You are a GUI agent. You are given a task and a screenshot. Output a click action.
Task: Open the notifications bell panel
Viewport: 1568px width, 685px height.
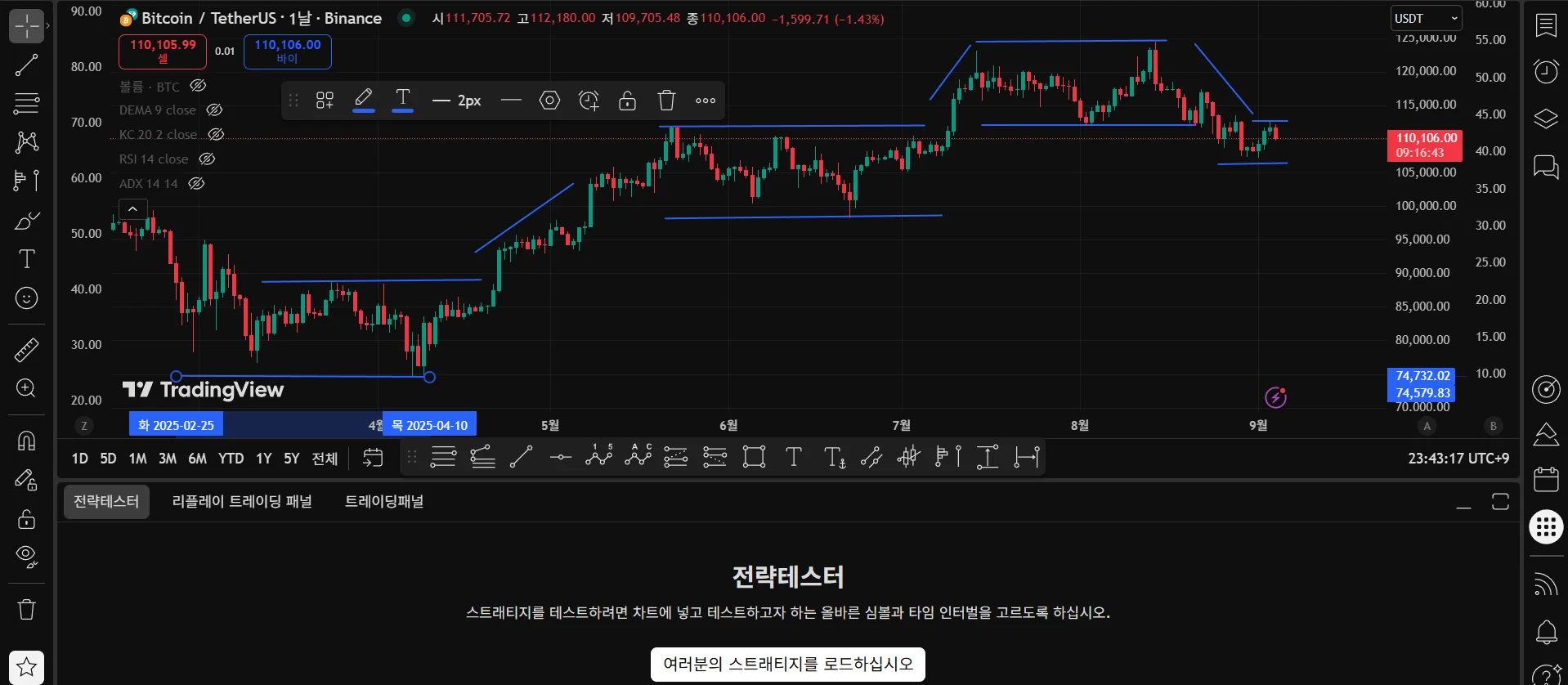coord(1546,632)
